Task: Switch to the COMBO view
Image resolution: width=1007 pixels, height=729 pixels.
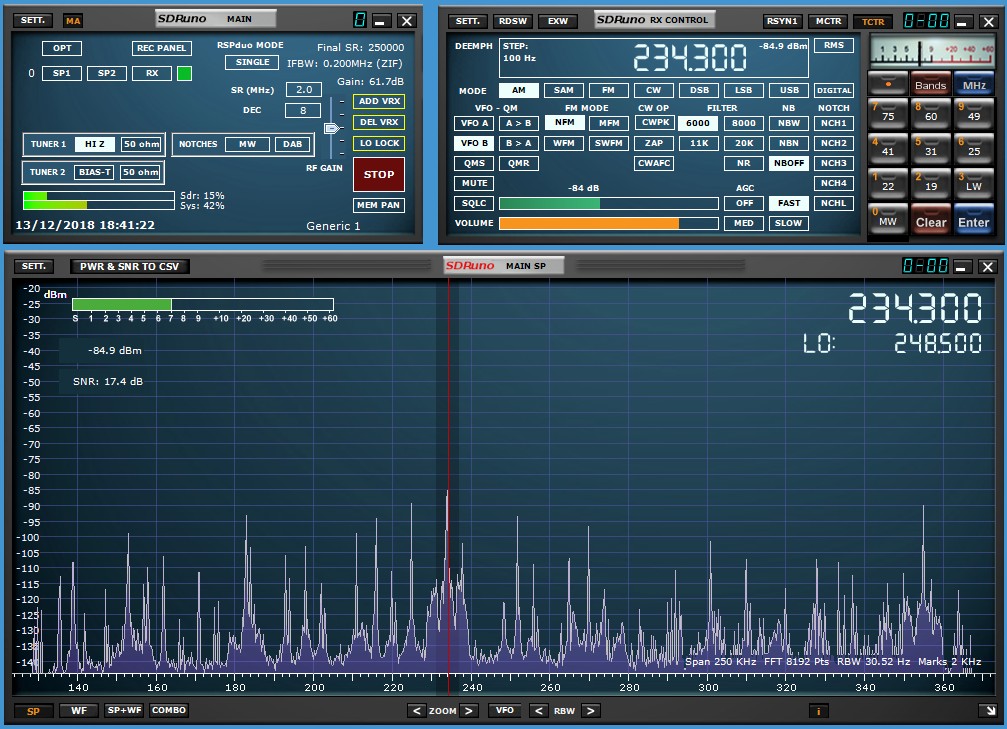Action: coord(169,710)
